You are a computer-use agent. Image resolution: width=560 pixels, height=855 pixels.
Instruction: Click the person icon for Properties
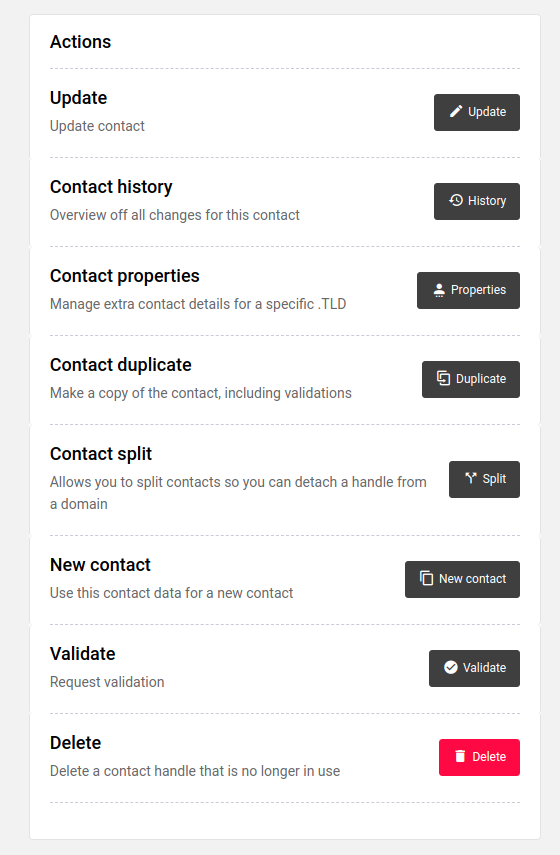(439, 290)
